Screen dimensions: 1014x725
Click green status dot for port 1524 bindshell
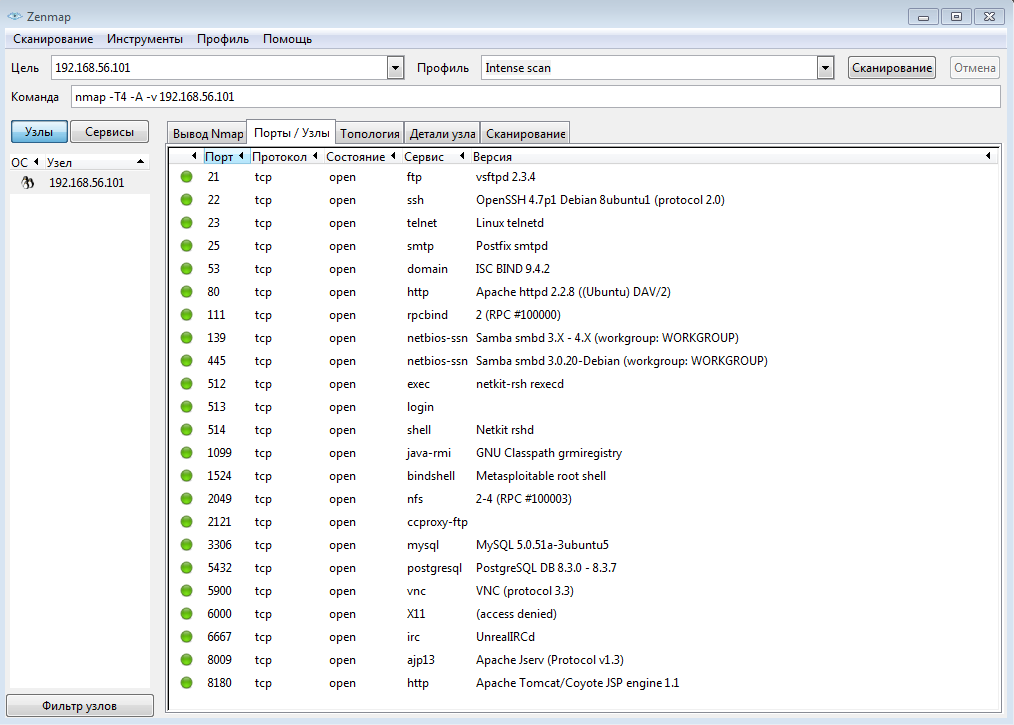[x=186, y=475]
